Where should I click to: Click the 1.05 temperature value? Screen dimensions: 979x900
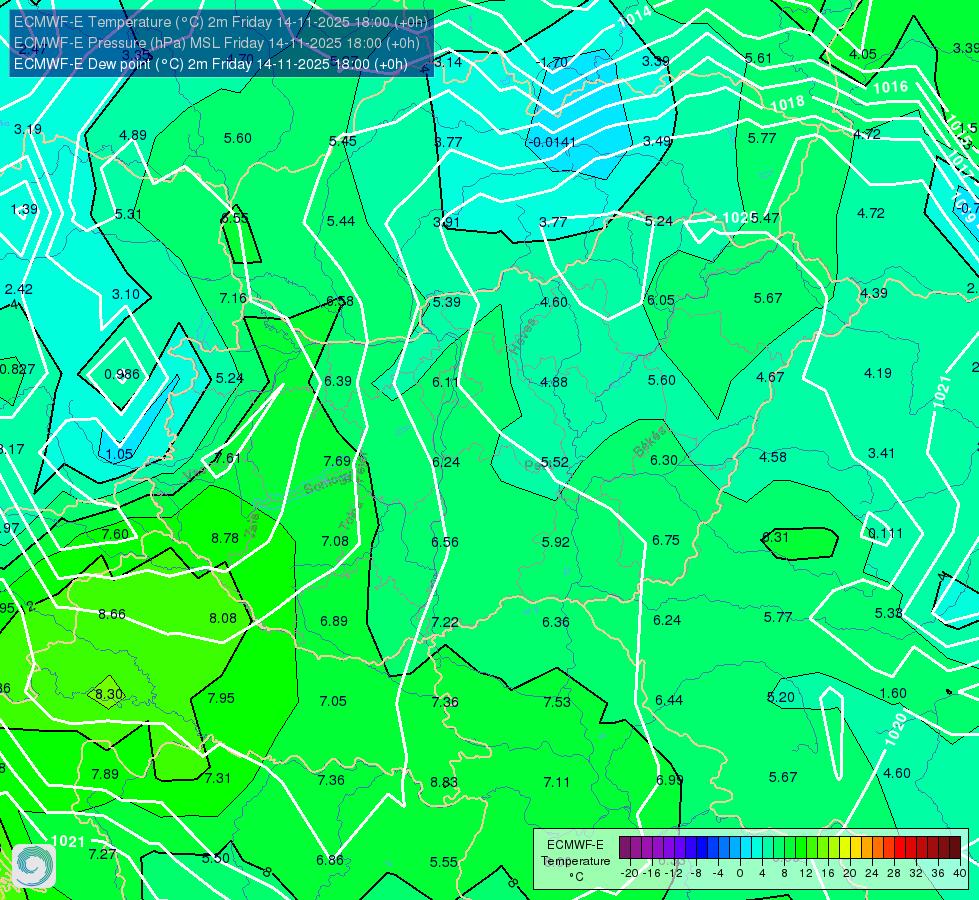119,454
